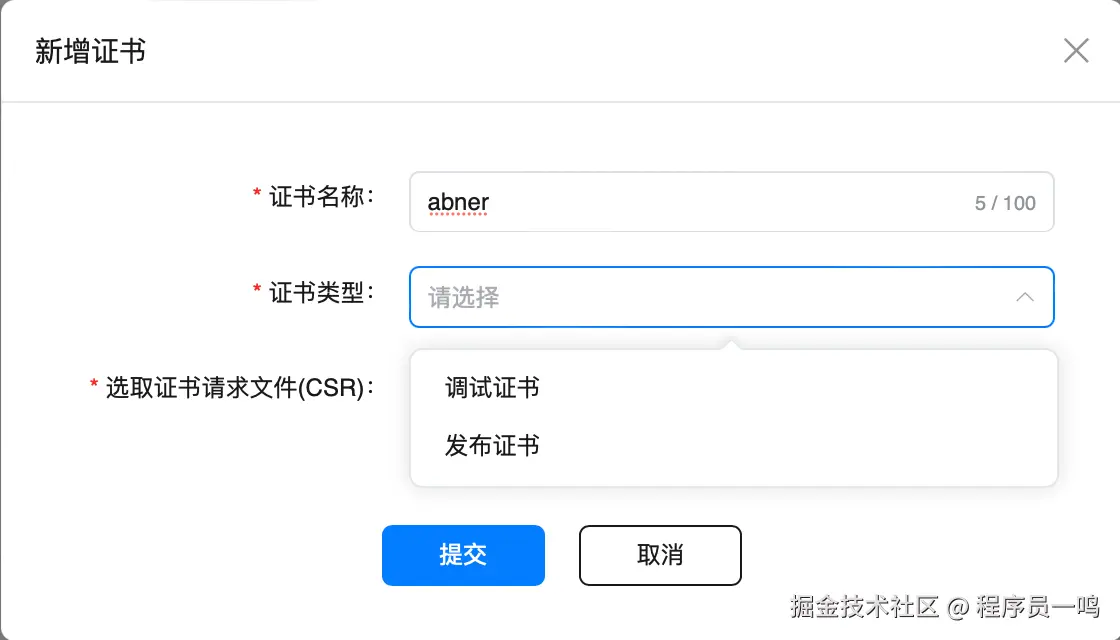Click the 证书名称 field label
This screenshot has height=640, width=1120.
point(320,197)
